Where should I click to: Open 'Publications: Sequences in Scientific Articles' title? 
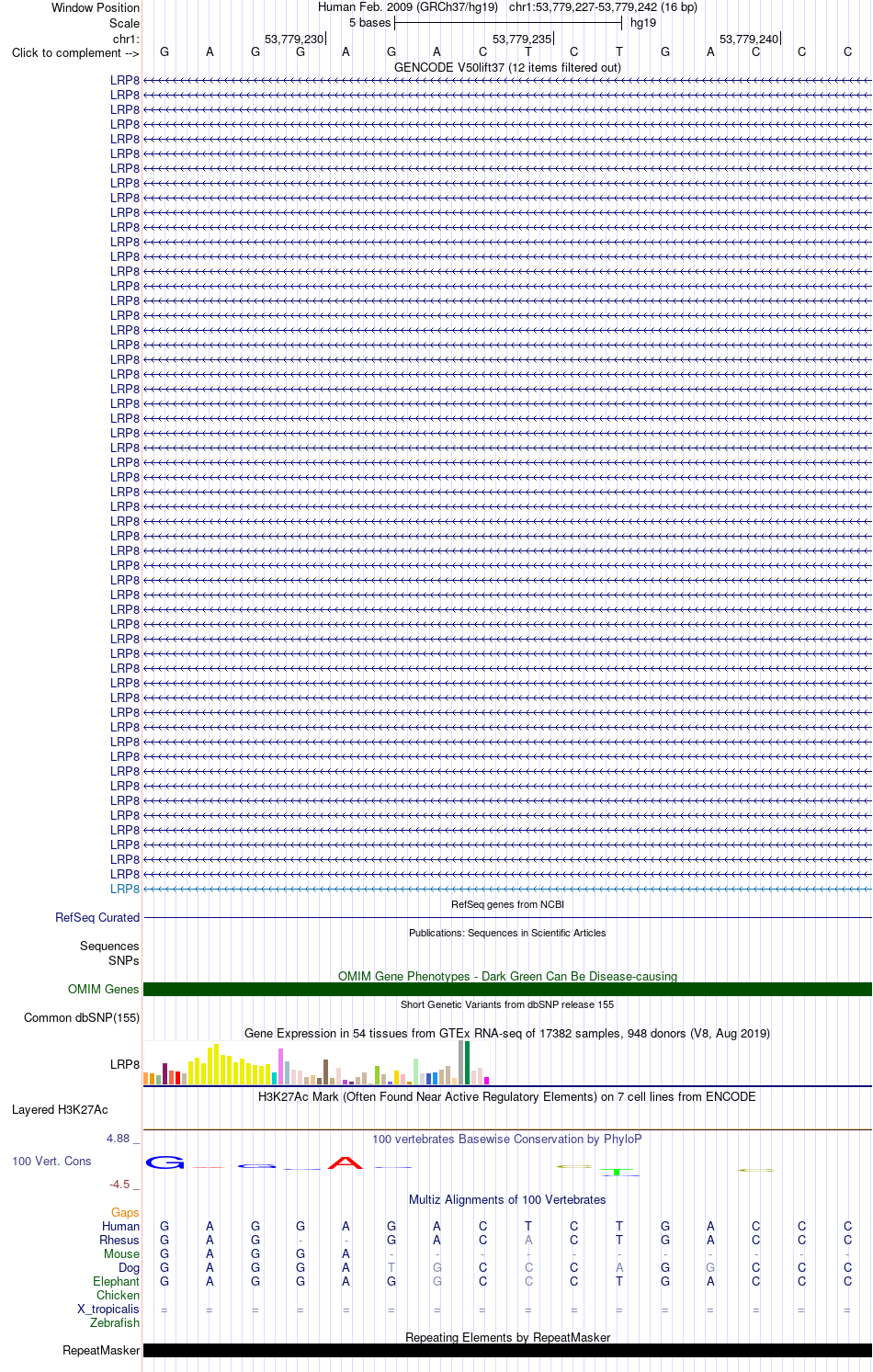coord(507,933)
